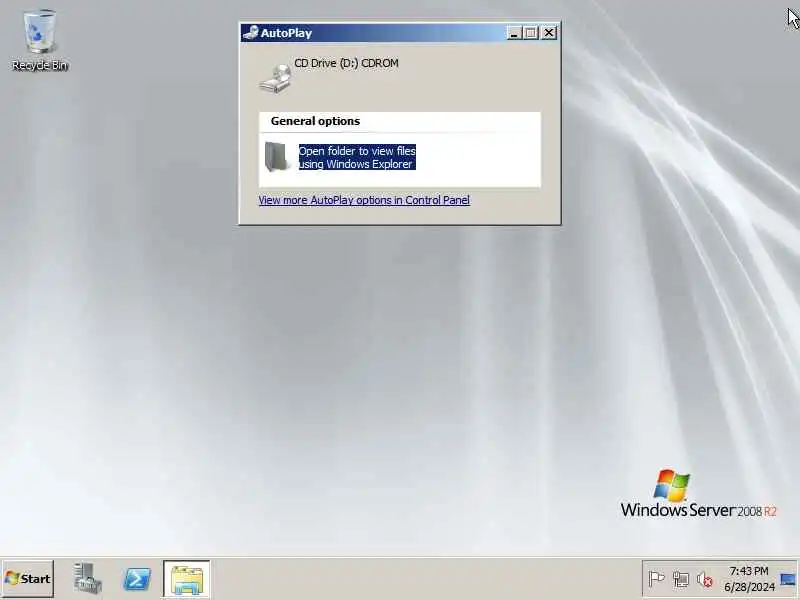
Task: Close the AutoPlay dialog
Action: point(549,33)
